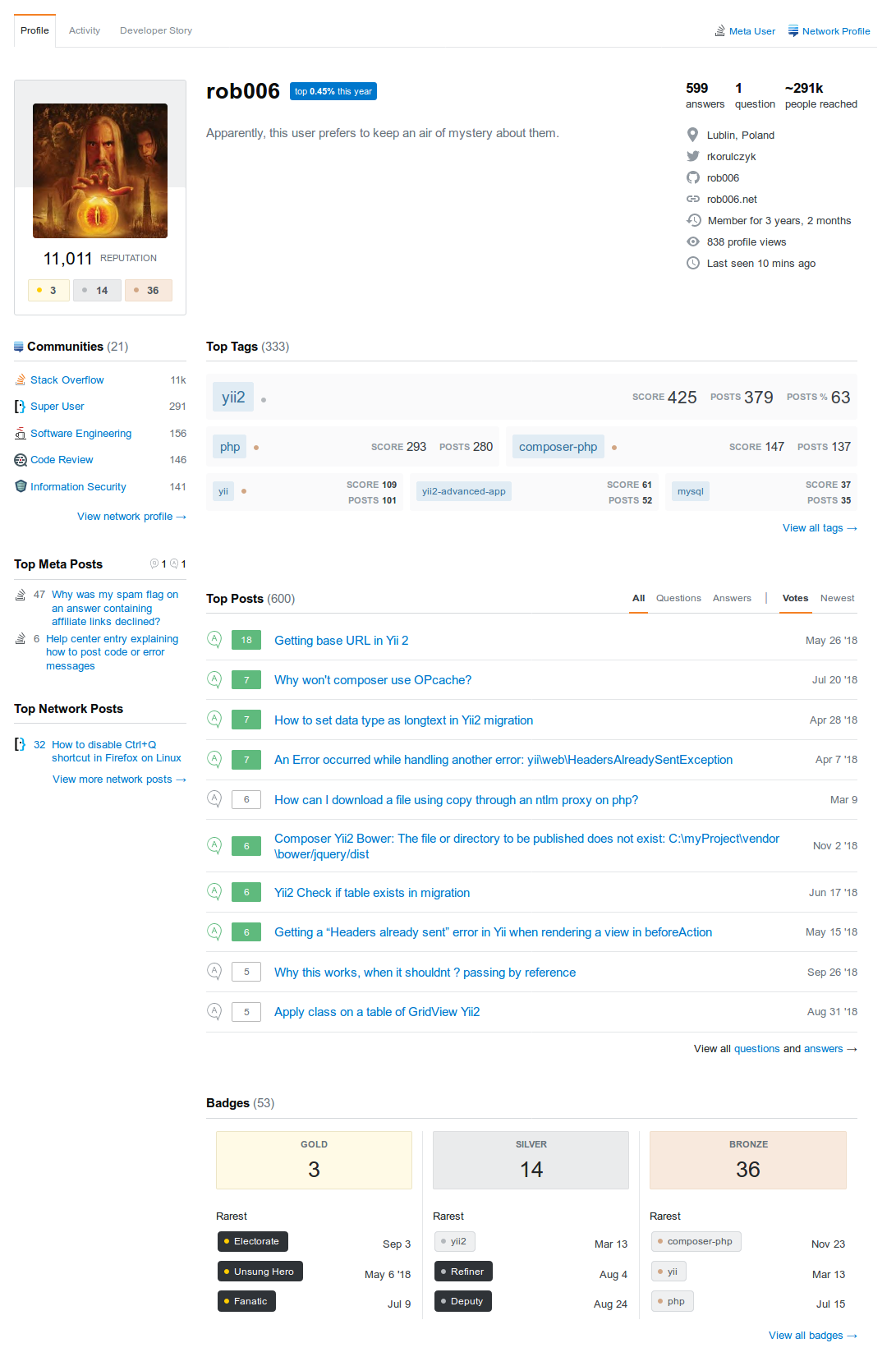Click the clock icon by Last seen
The image size is (896, 1366).
pyautogui.click(x=693, y=263)
